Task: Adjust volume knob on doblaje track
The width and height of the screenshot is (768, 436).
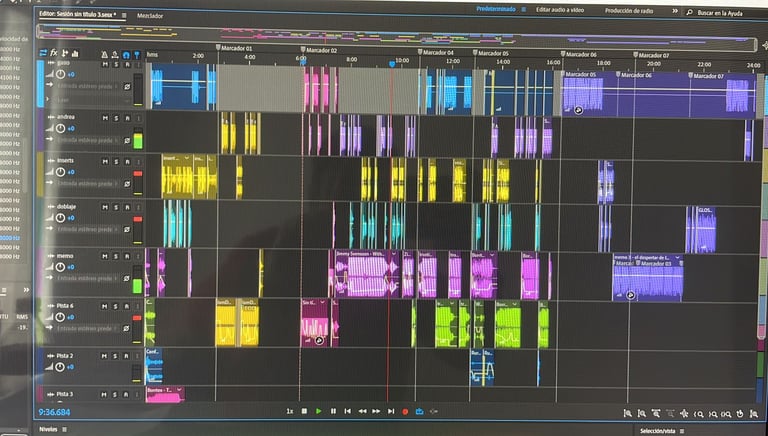Action: [x=60, y=218]
